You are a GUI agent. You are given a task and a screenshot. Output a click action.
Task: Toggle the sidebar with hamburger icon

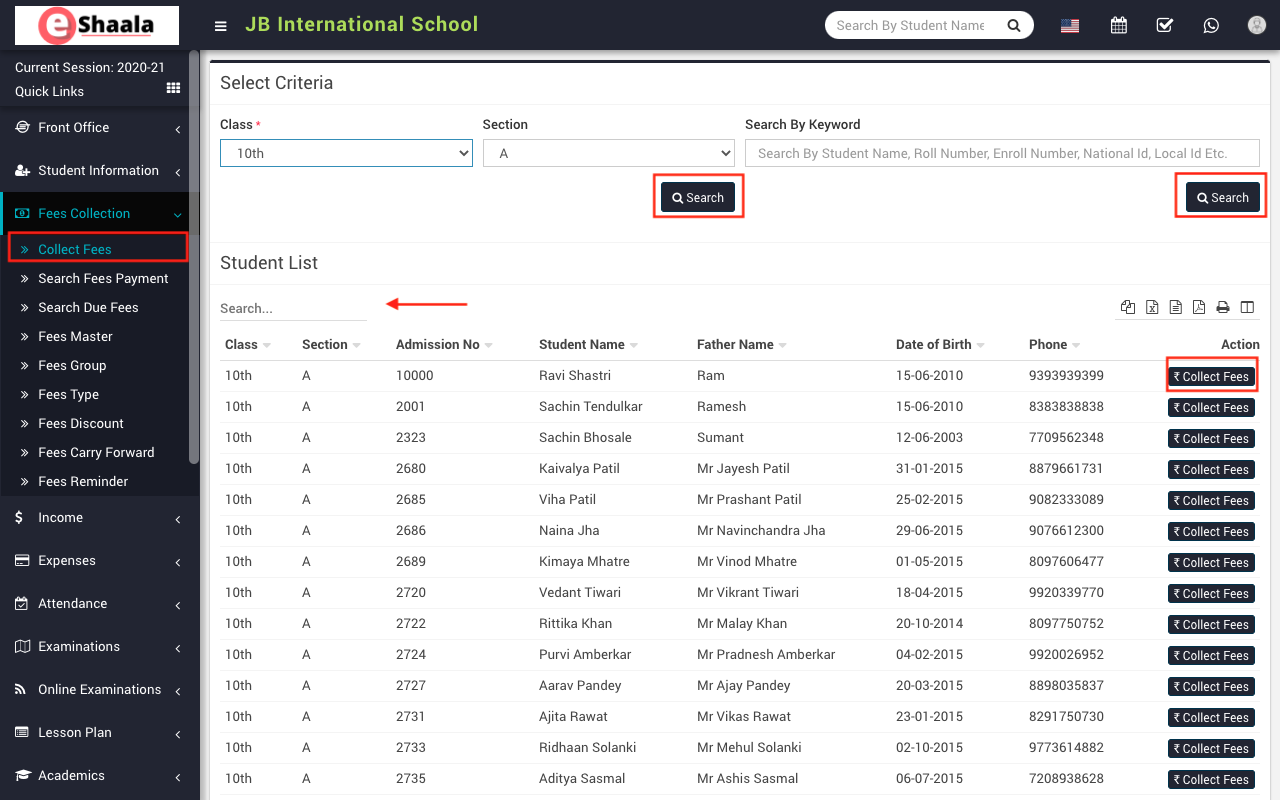point(221,26)
